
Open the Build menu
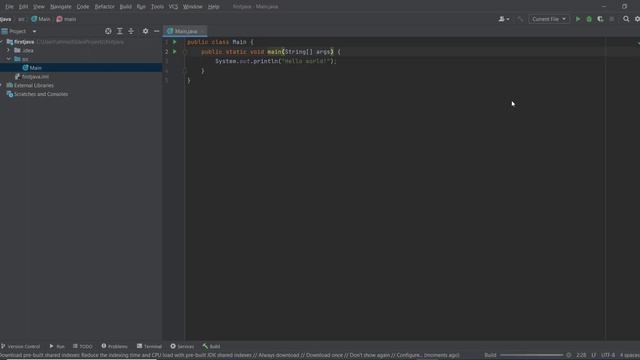coord(126,7)
